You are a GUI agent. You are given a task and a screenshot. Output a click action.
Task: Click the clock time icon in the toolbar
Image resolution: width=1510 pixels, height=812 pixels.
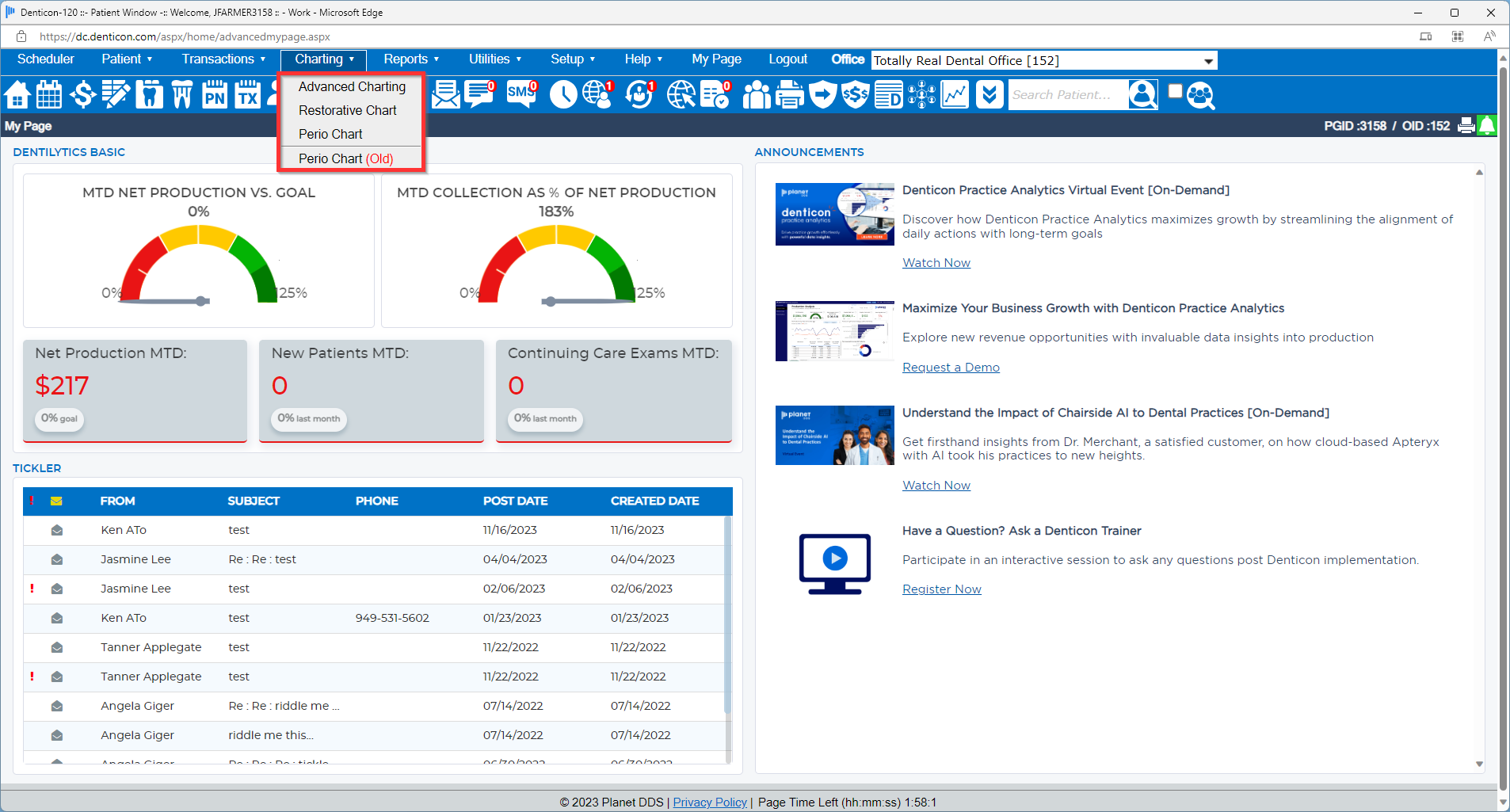click(x=563, y=94)
